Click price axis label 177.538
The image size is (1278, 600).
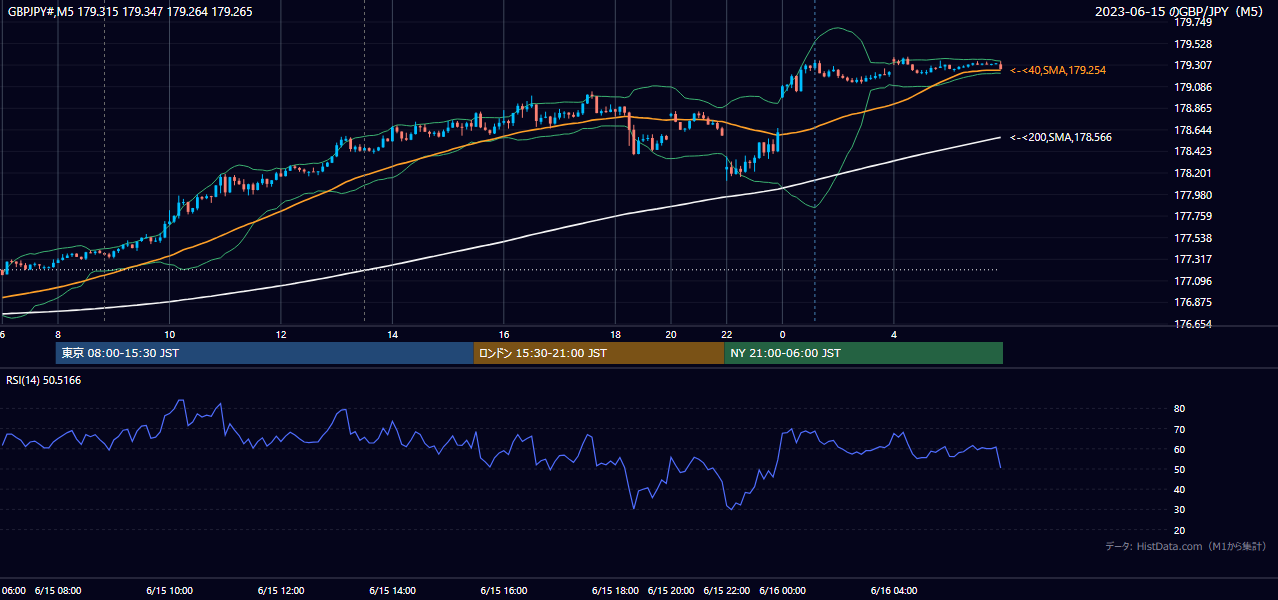click(x=1192, y=238)
